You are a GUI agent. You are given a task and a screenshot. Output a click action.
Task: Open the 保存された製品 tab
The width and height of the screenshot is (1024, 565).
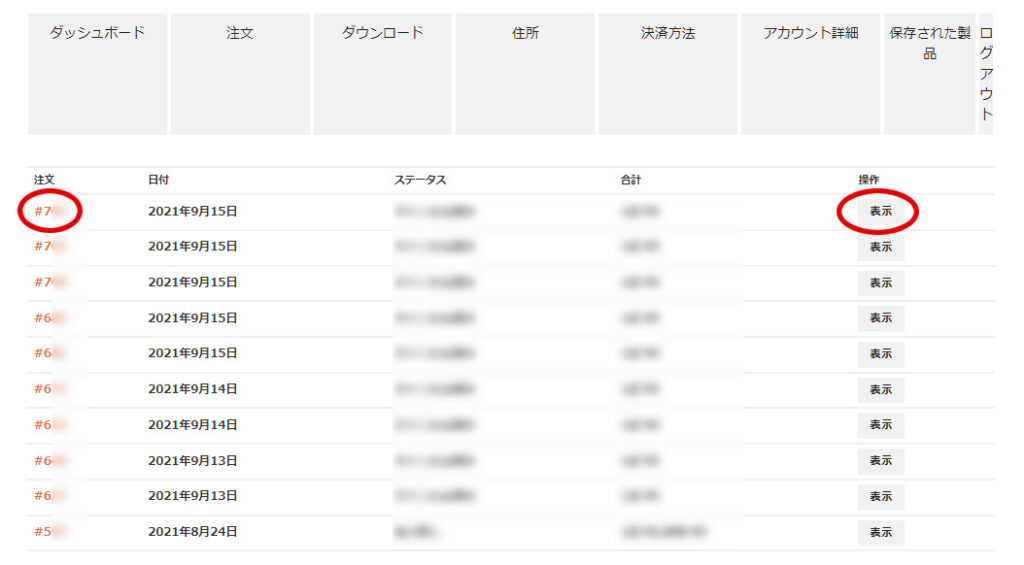[929, 74]
